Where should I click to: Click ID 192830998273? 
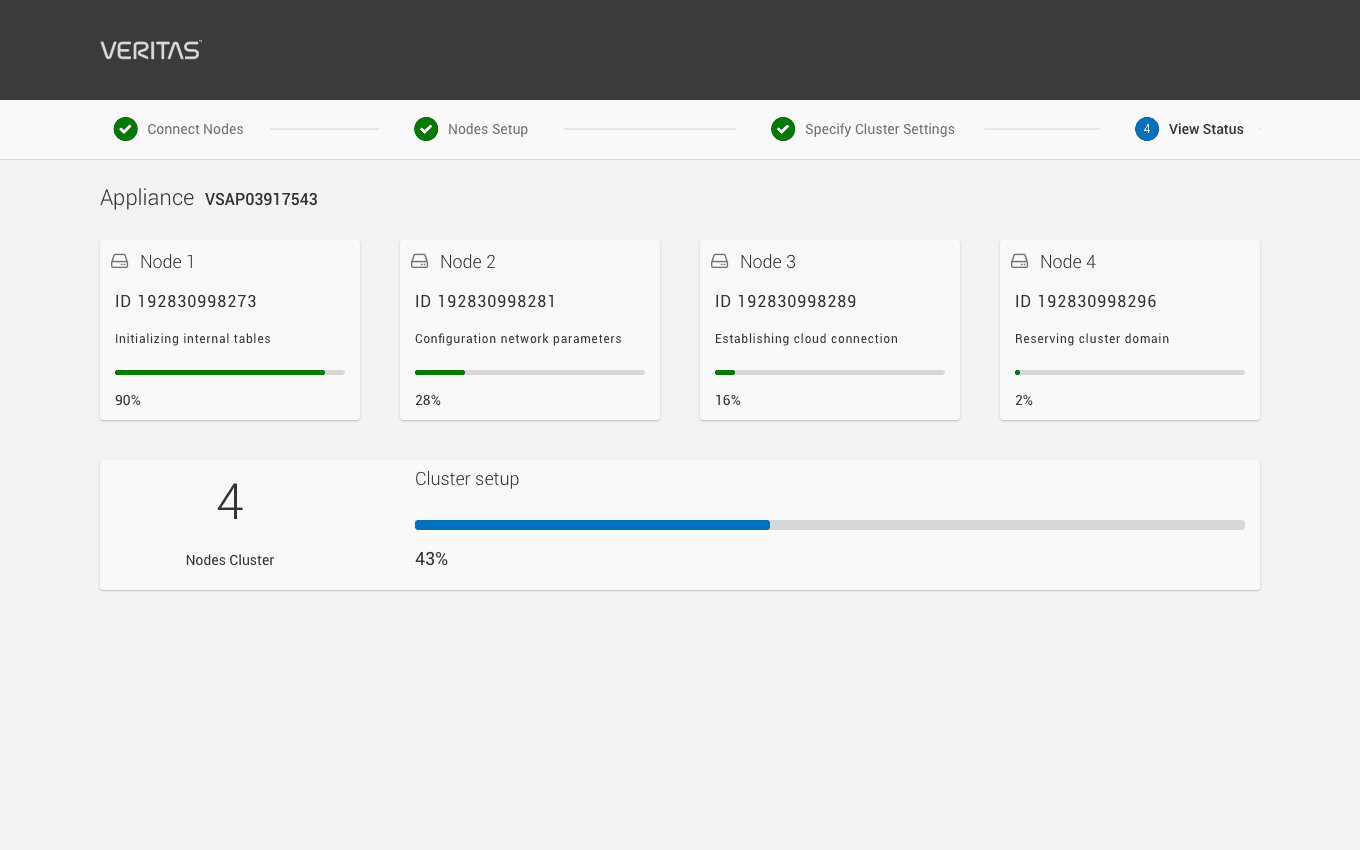coord(186,301)
